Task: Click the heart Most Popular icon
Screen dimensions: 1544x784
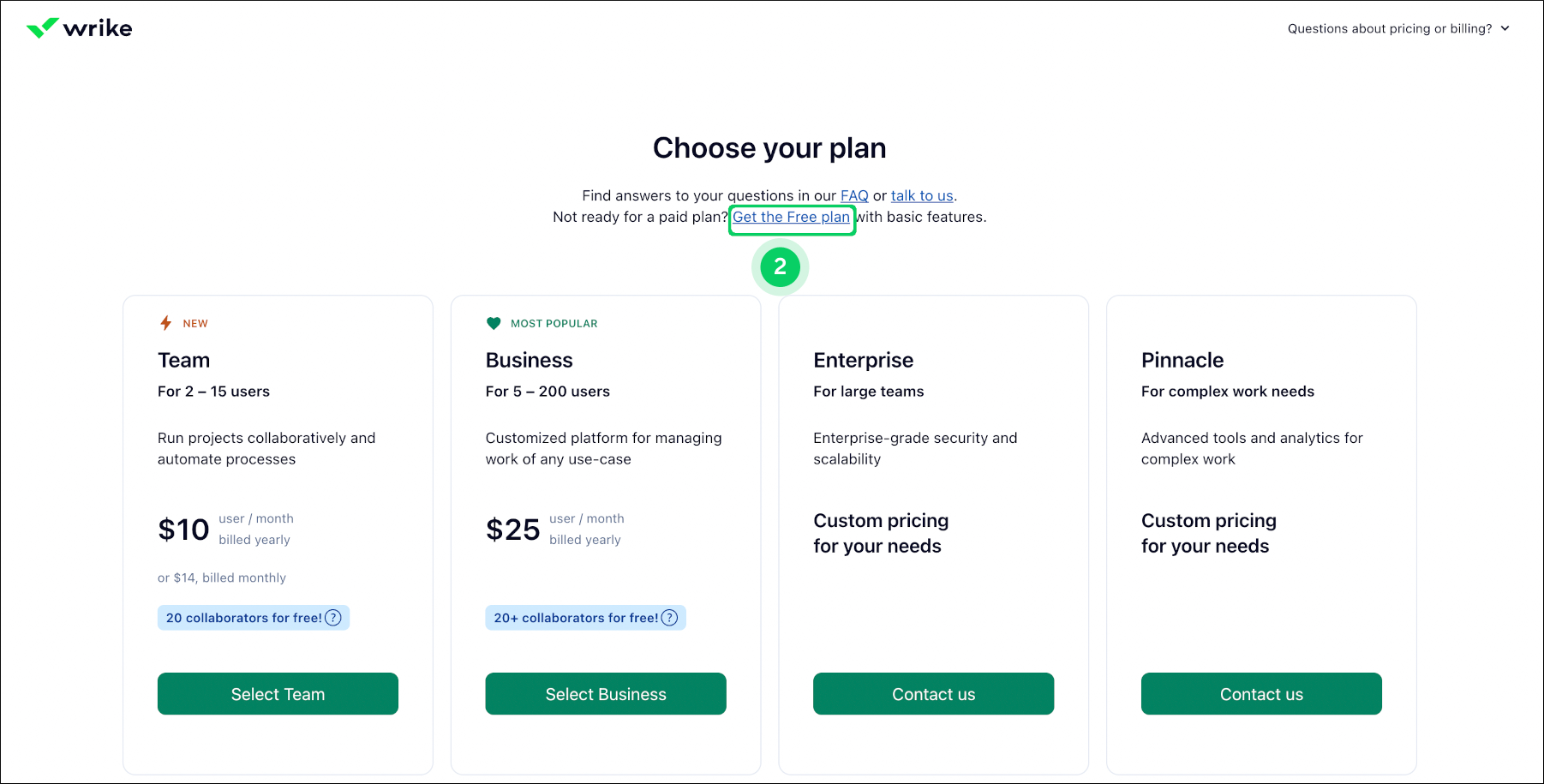Action: pos(494,323)
